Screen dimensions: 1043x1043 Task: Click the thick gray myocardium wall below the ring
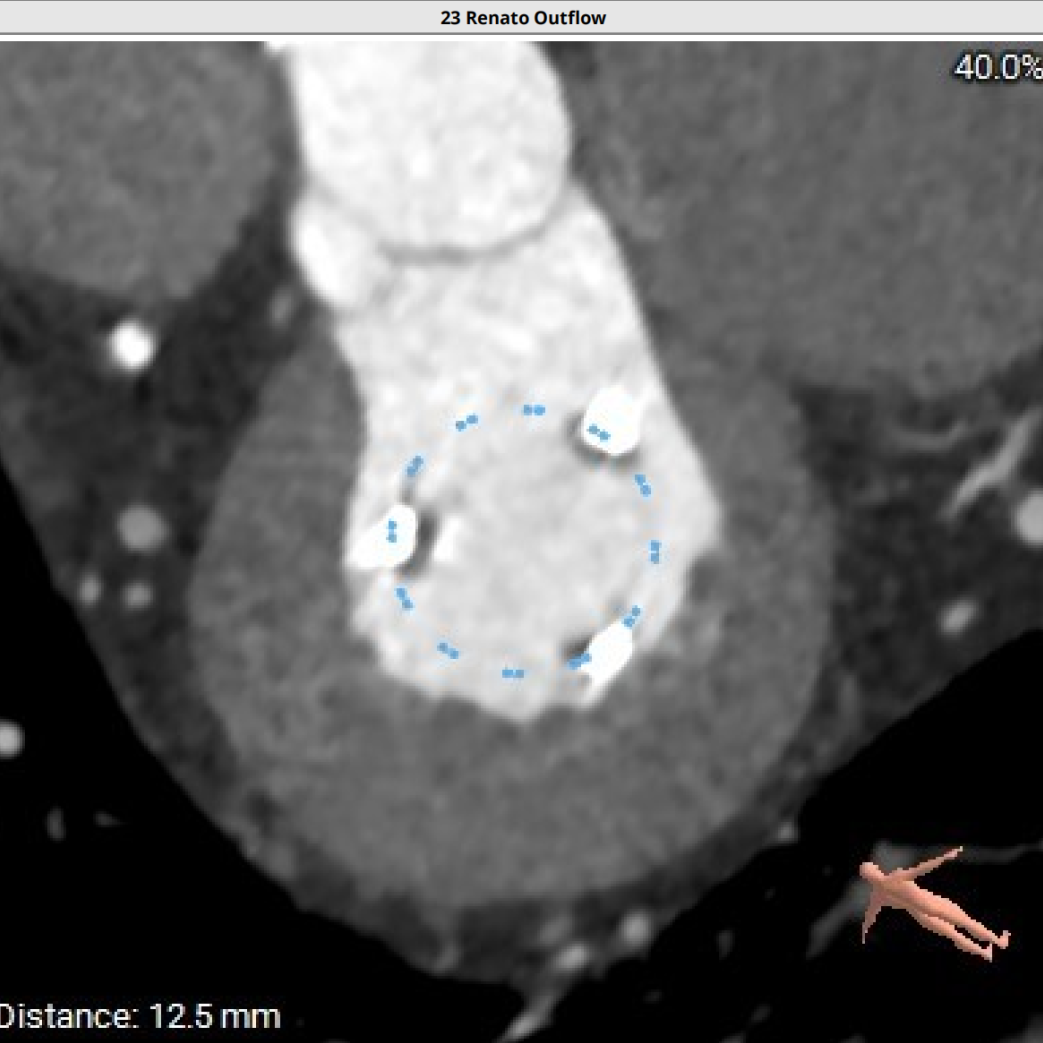tap(520, 800)
